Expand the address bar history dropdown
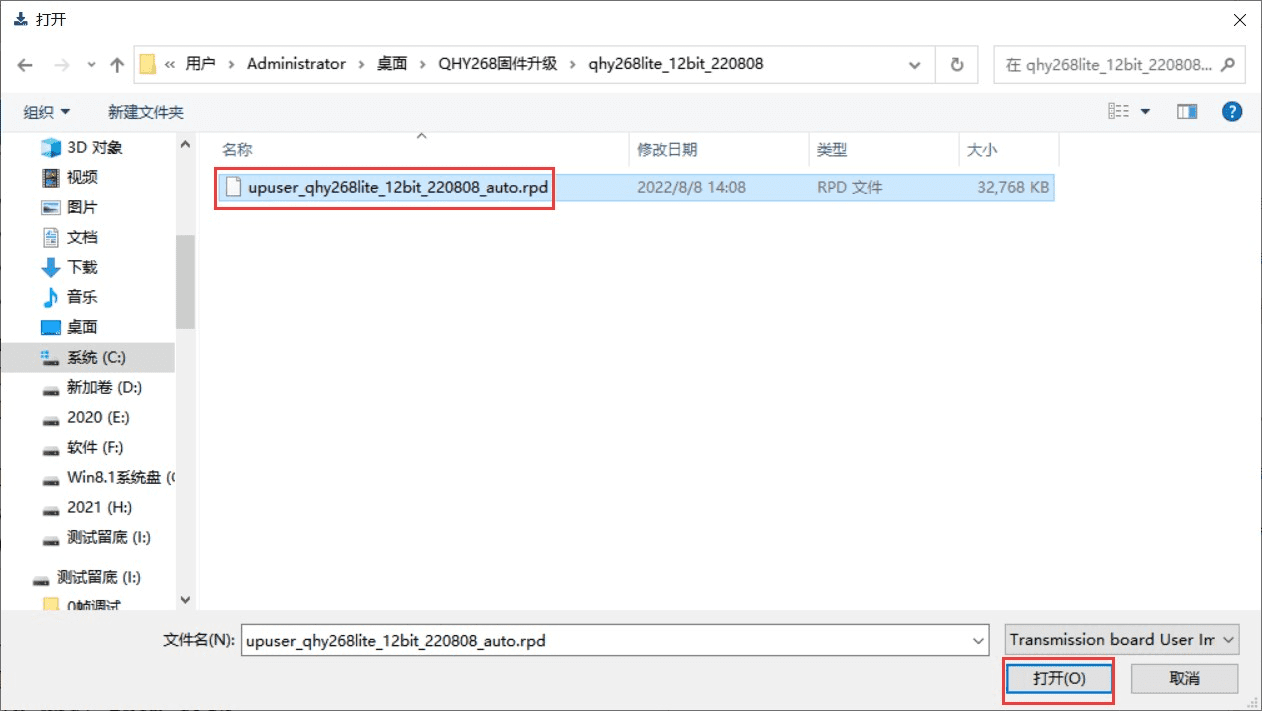 pos(914,64)
